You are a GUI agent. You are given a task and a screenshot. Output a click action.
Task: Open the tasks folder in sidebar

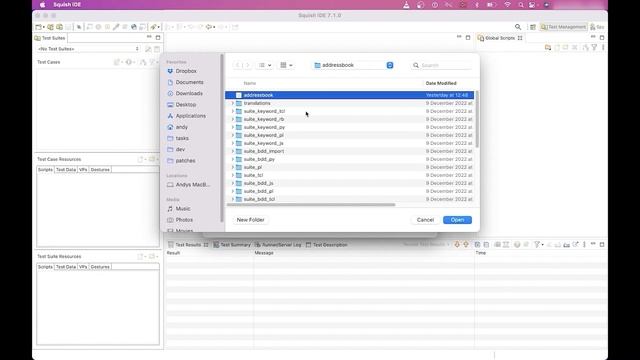178,138
